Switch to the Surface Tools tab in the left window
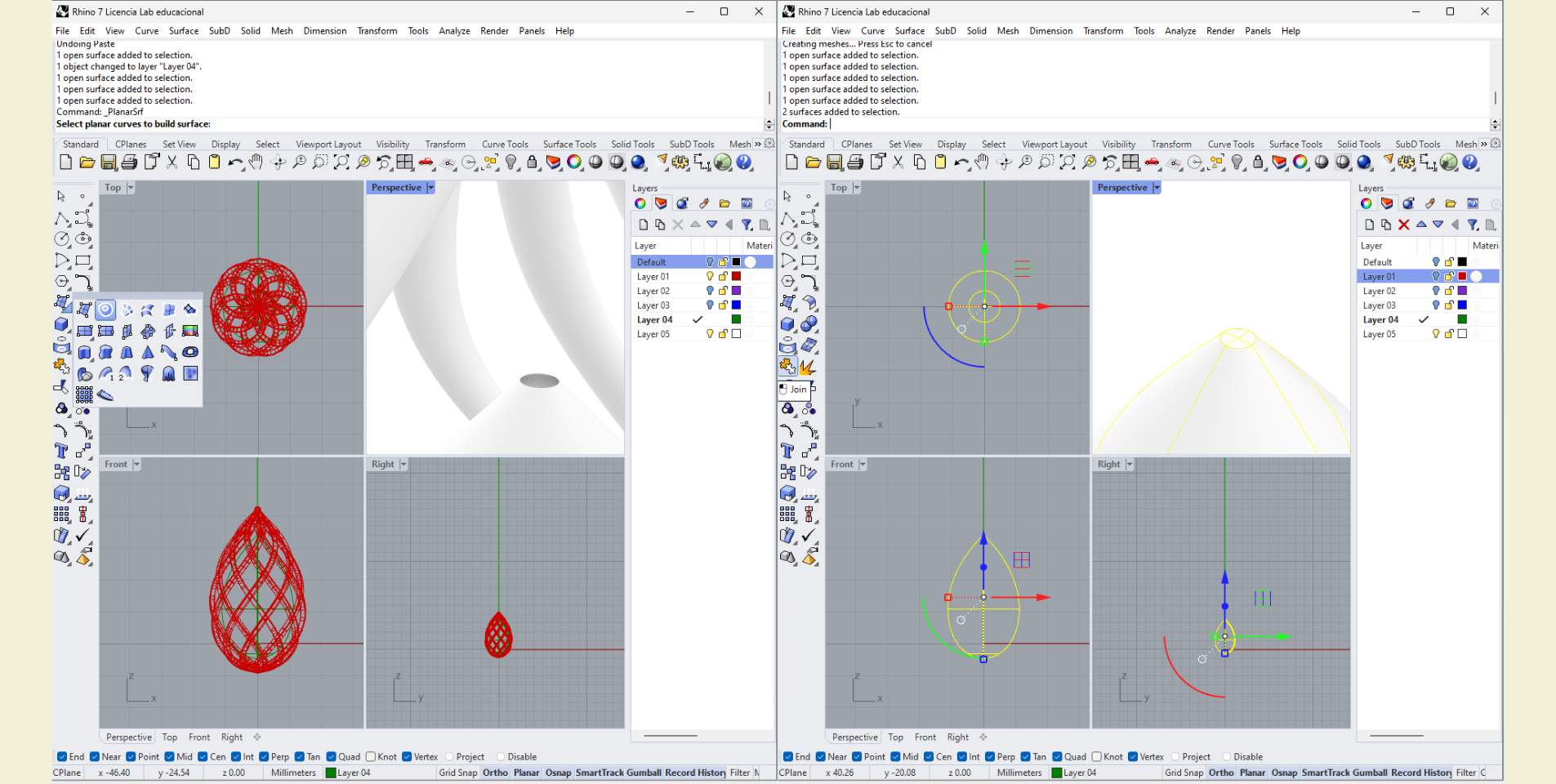The image size is (1556, 784). tap(569, 145)
